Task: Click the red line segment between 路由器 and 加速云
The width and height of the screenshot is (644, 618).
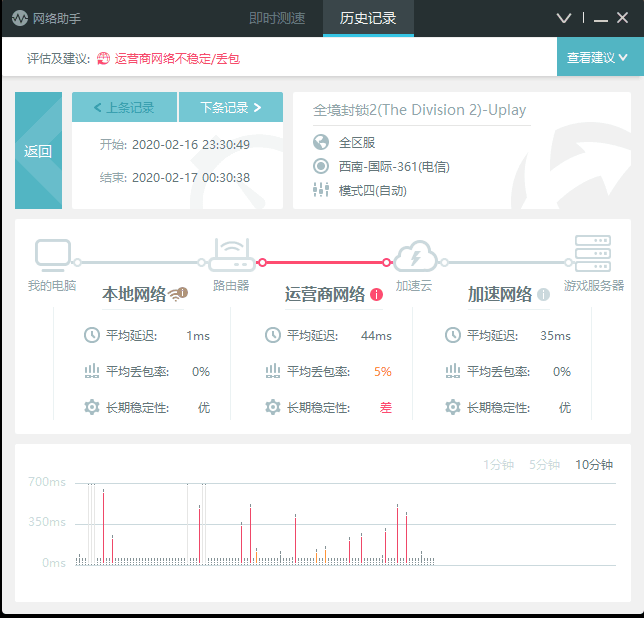Action: (324, 262)
